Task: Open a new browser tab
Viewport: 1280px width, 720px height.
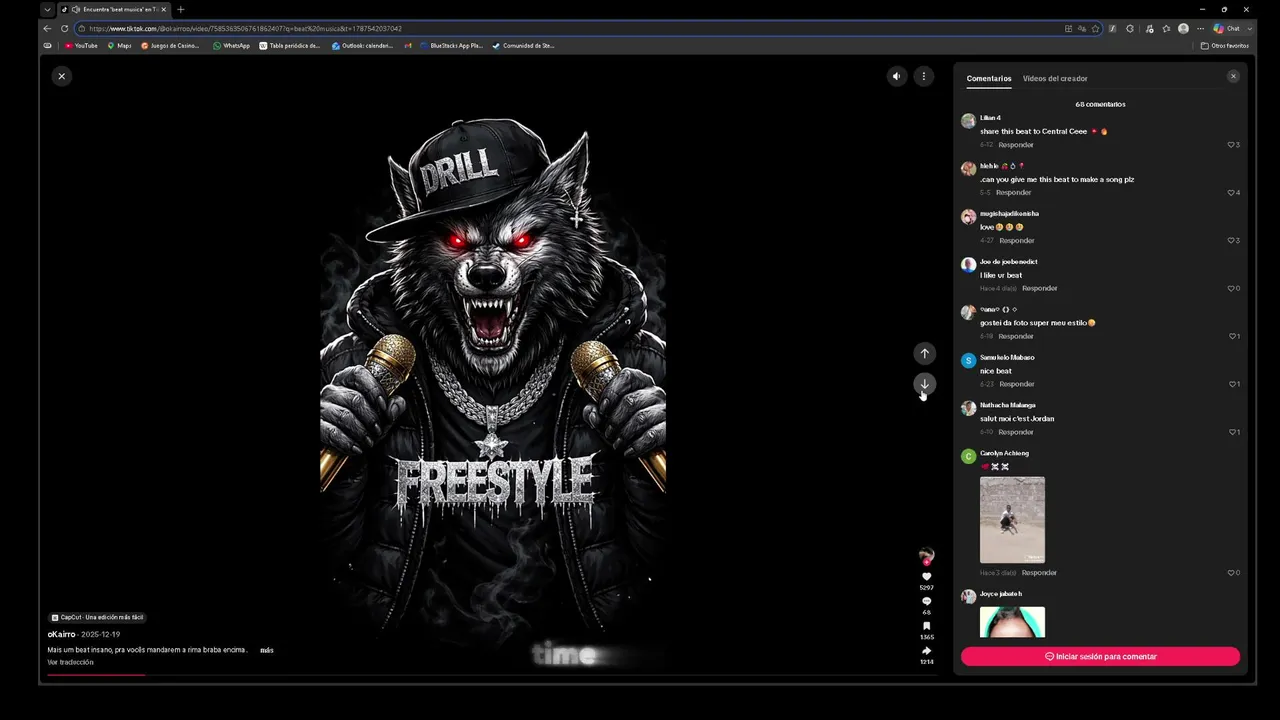Action: pos(181,9)
